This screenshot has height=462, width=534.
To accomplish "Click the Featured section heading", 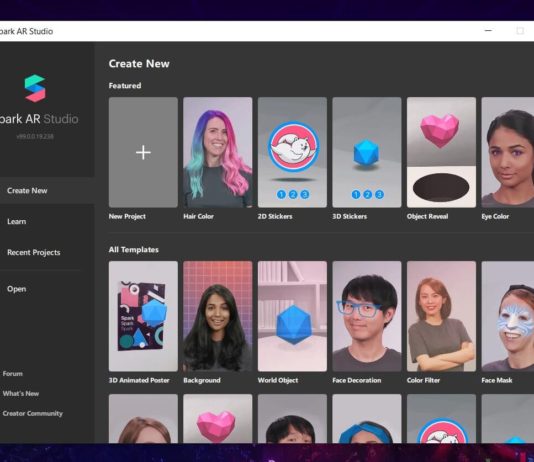I will pos(125,86).
